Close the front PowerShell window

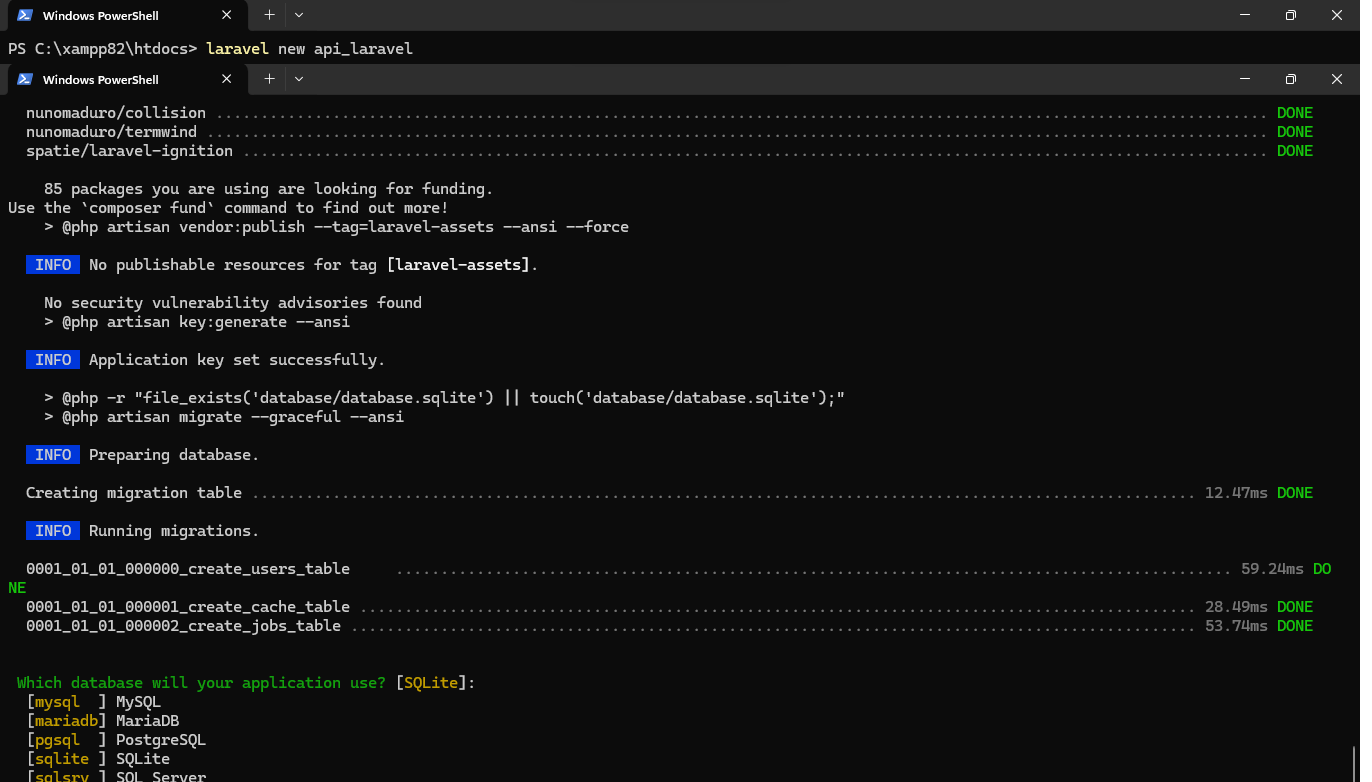pyautogui.click(x=1337, y=79)
